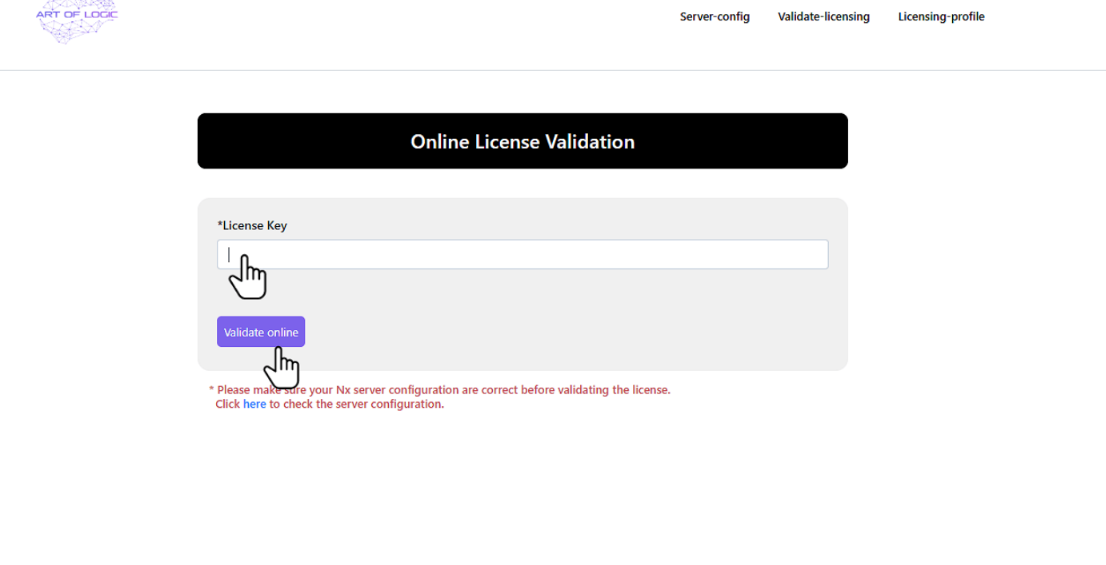Click the Art of Logic logo

coord(76,21)
